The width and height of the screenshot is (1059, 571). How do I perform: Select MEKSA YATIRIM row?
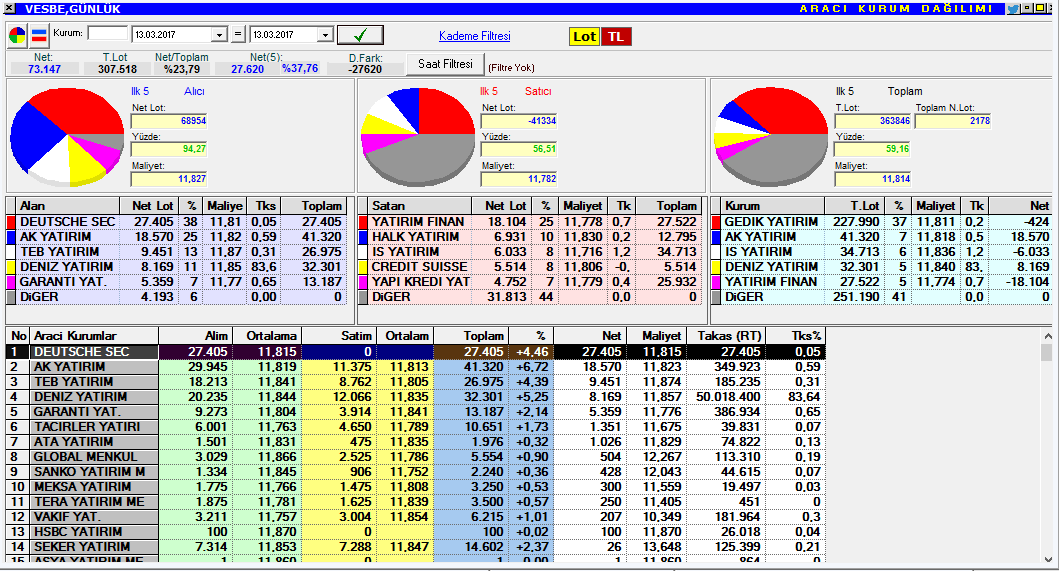[415, 487]
